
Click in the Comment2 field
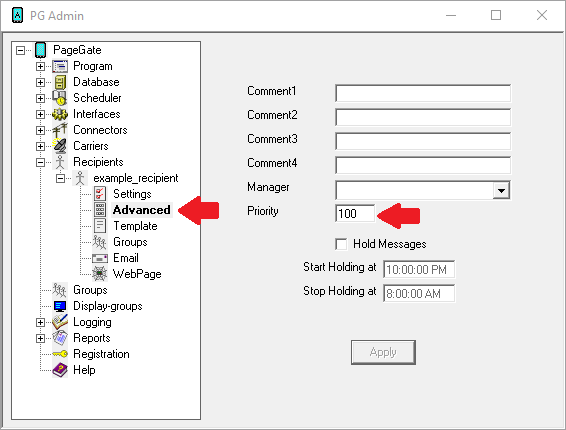point(423,117)
